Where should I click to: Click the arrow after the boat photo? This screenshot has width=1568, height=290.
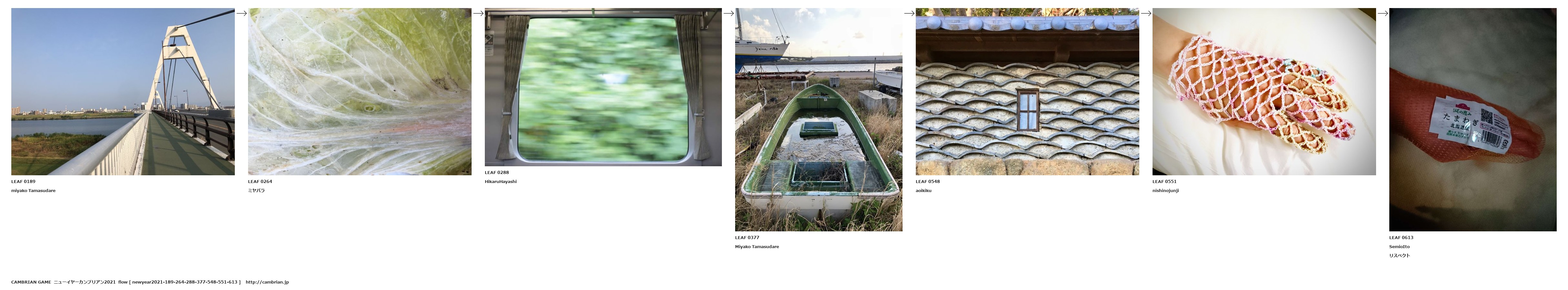(x=909, y=14)
